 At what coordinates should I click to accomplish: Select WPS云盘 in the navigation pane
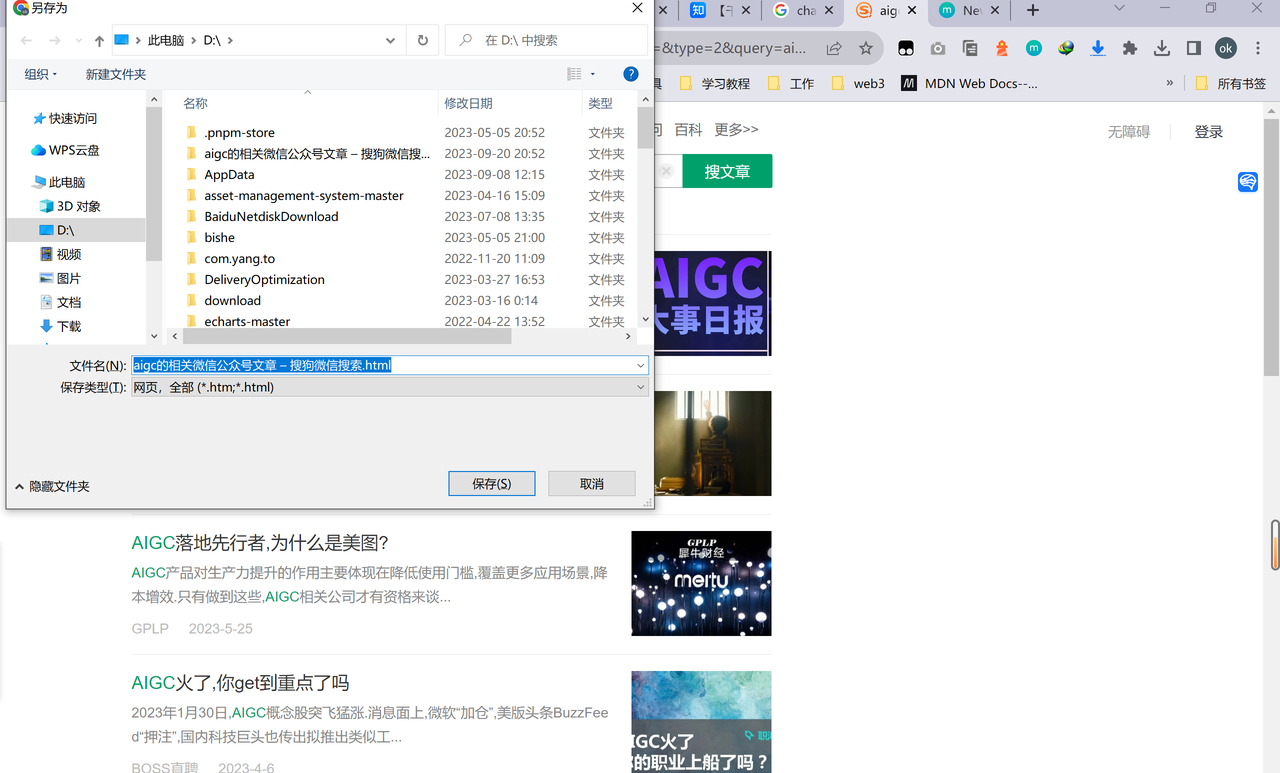(65, 150)
